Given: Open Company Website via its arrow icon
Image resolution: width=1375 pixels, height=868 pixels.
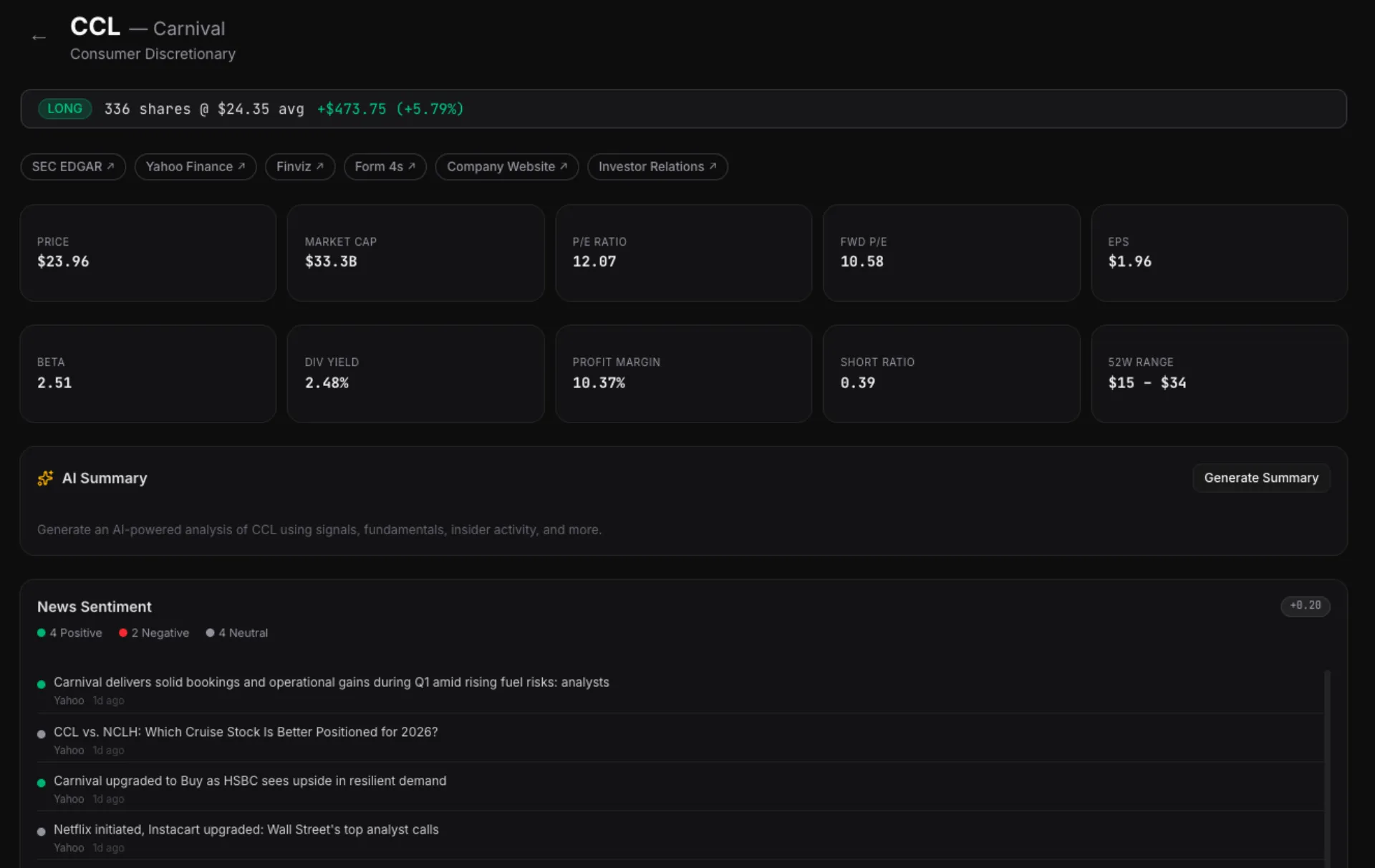Looking at the screenshot, I should pyautogui.click(x=564, y=165).
